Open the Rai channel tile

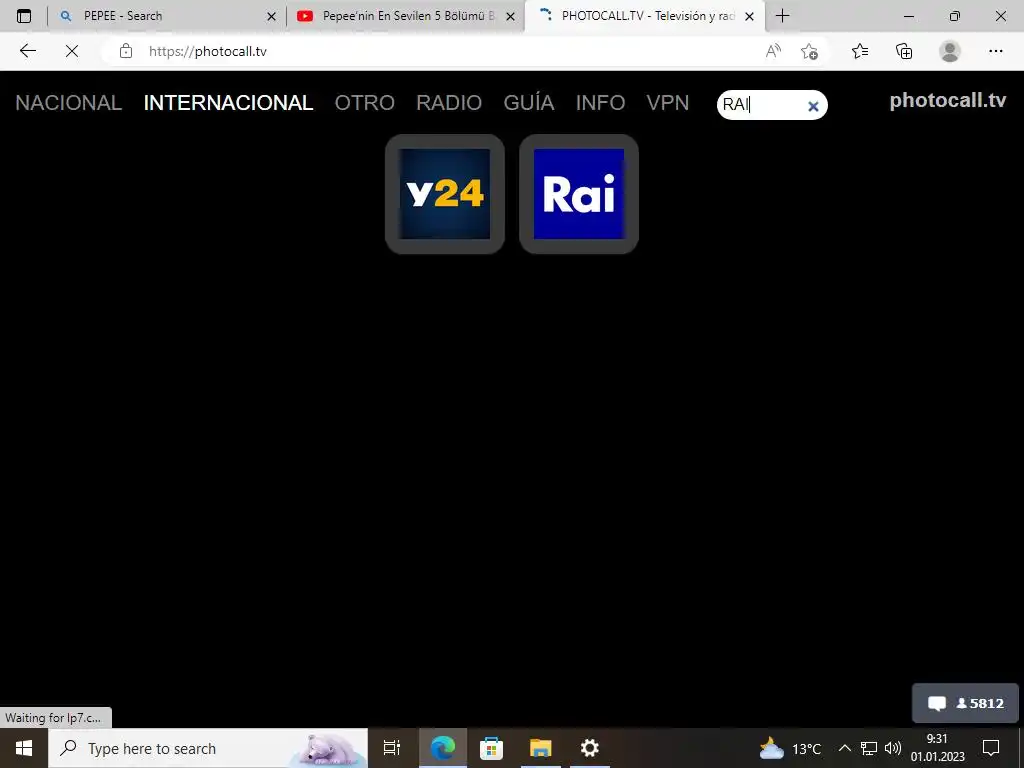[579, 194]
